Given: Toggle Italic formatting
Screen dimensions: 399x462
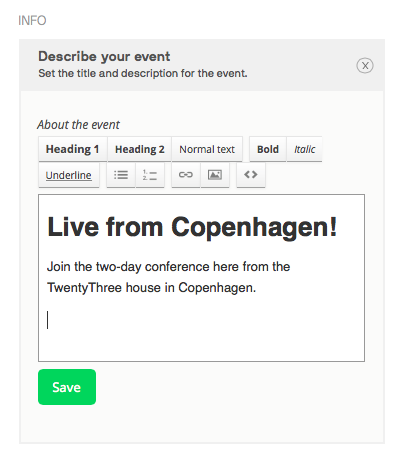Looking at the screenshot, I should click(304, 149).
